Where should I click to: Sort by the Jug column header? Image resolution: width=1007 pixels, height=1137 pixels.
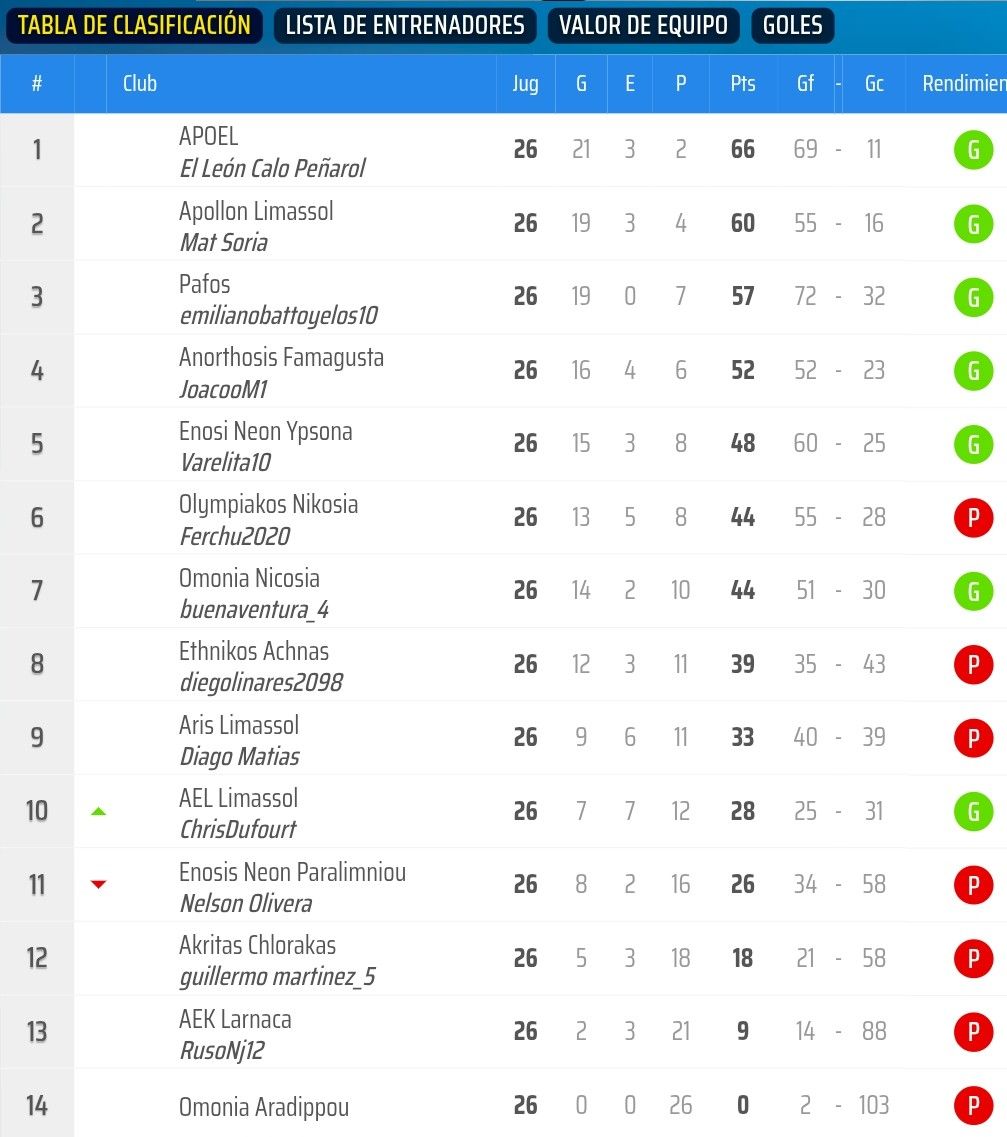pyautogui.click(x=525, y=84)
